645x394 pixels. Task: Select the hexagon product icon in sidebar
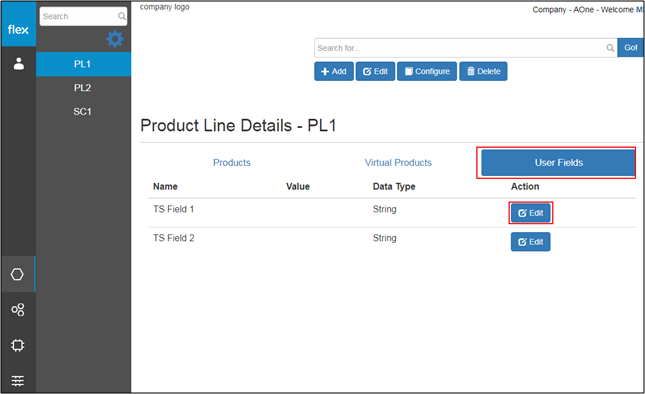(x=17, y=274)
